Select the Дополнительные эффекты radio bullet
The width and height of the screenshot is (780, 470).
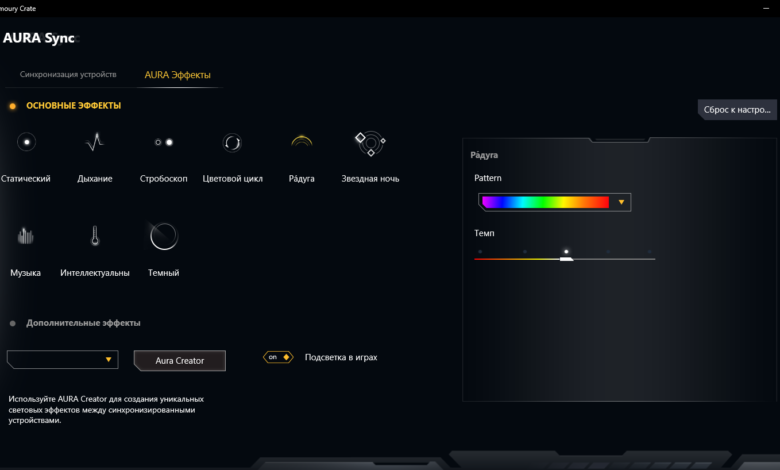[x=13, y=323]
